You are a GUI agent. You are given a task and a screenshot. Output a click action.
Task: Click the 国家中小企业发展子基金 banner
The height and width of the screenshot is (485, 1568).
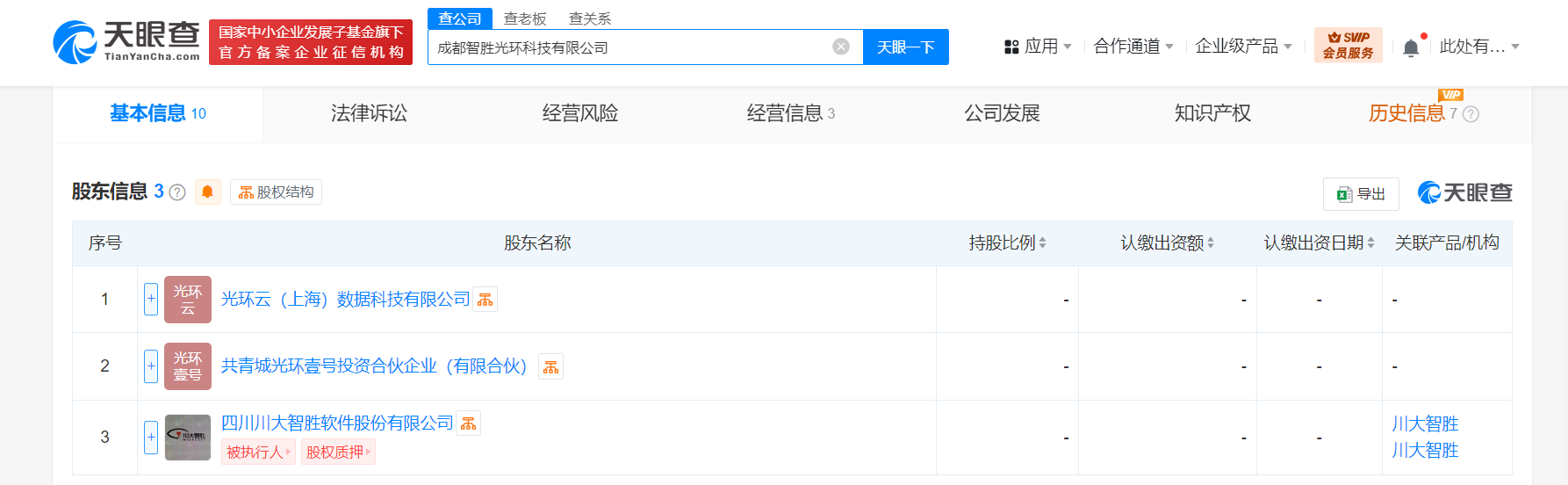(x=311, y=42)
